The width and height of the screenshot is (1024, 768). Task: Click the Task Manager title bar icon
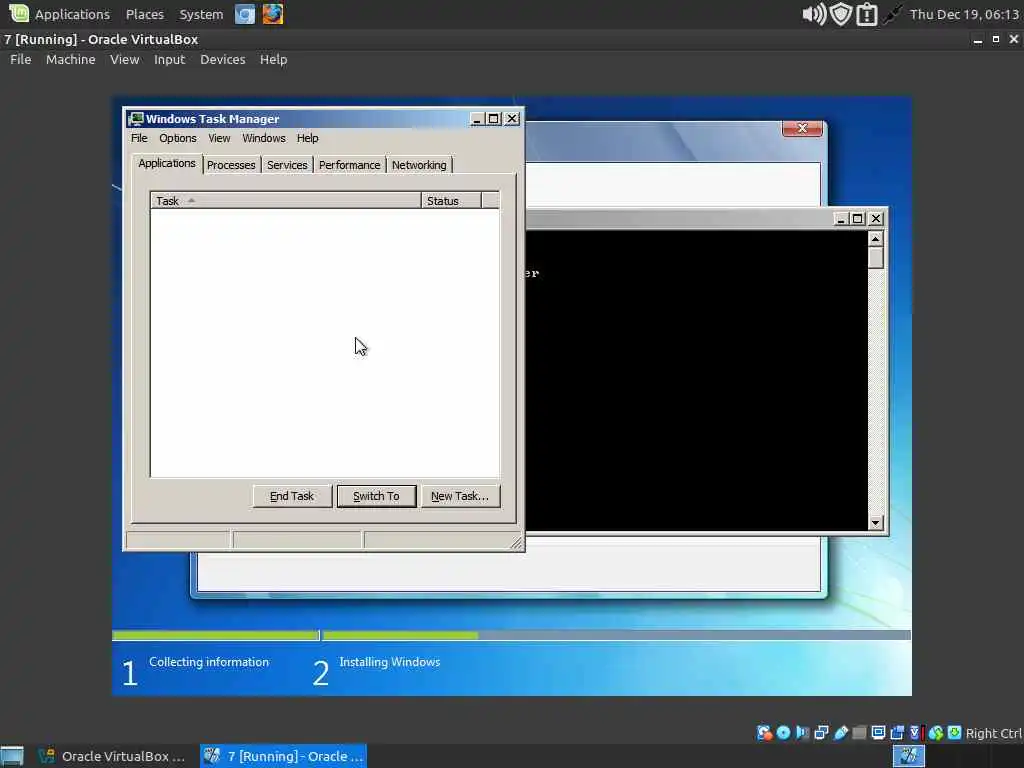pyautogui.click(x=136, y=119)
